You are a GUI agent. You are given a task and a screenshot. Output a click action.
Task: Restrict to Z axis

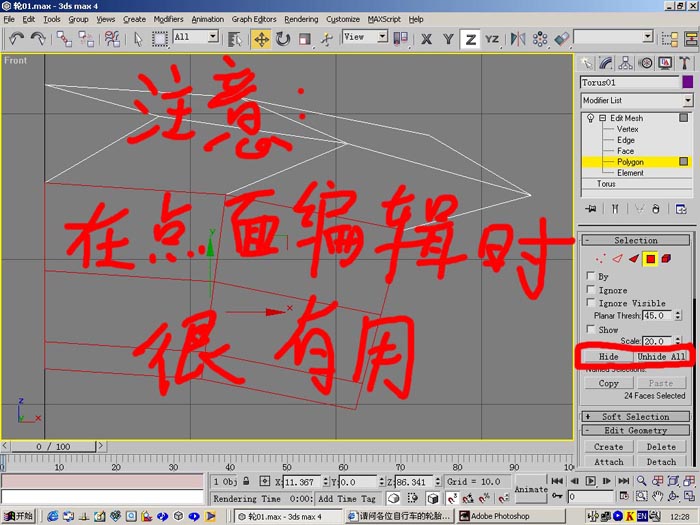[x=470, y=39]
